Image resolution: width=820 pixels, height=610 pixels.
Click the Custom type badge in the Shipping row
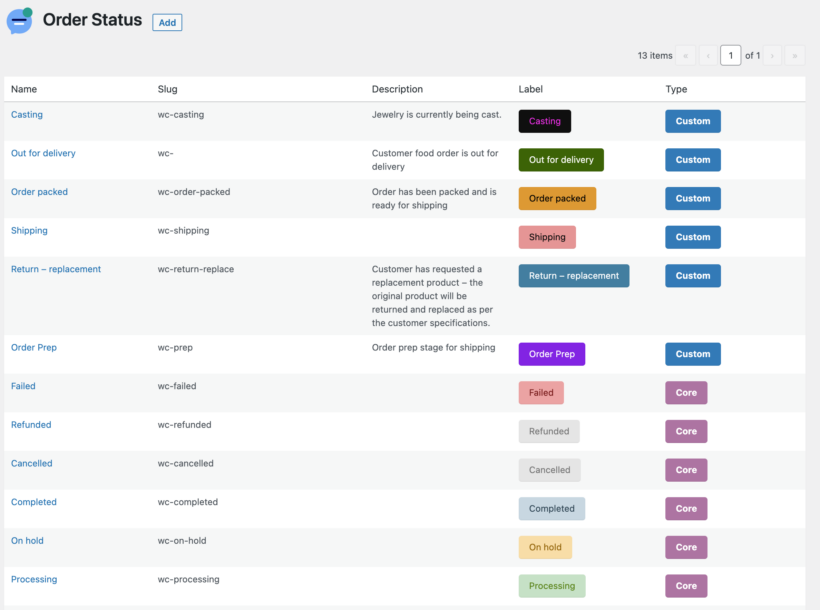pos(692,237)
